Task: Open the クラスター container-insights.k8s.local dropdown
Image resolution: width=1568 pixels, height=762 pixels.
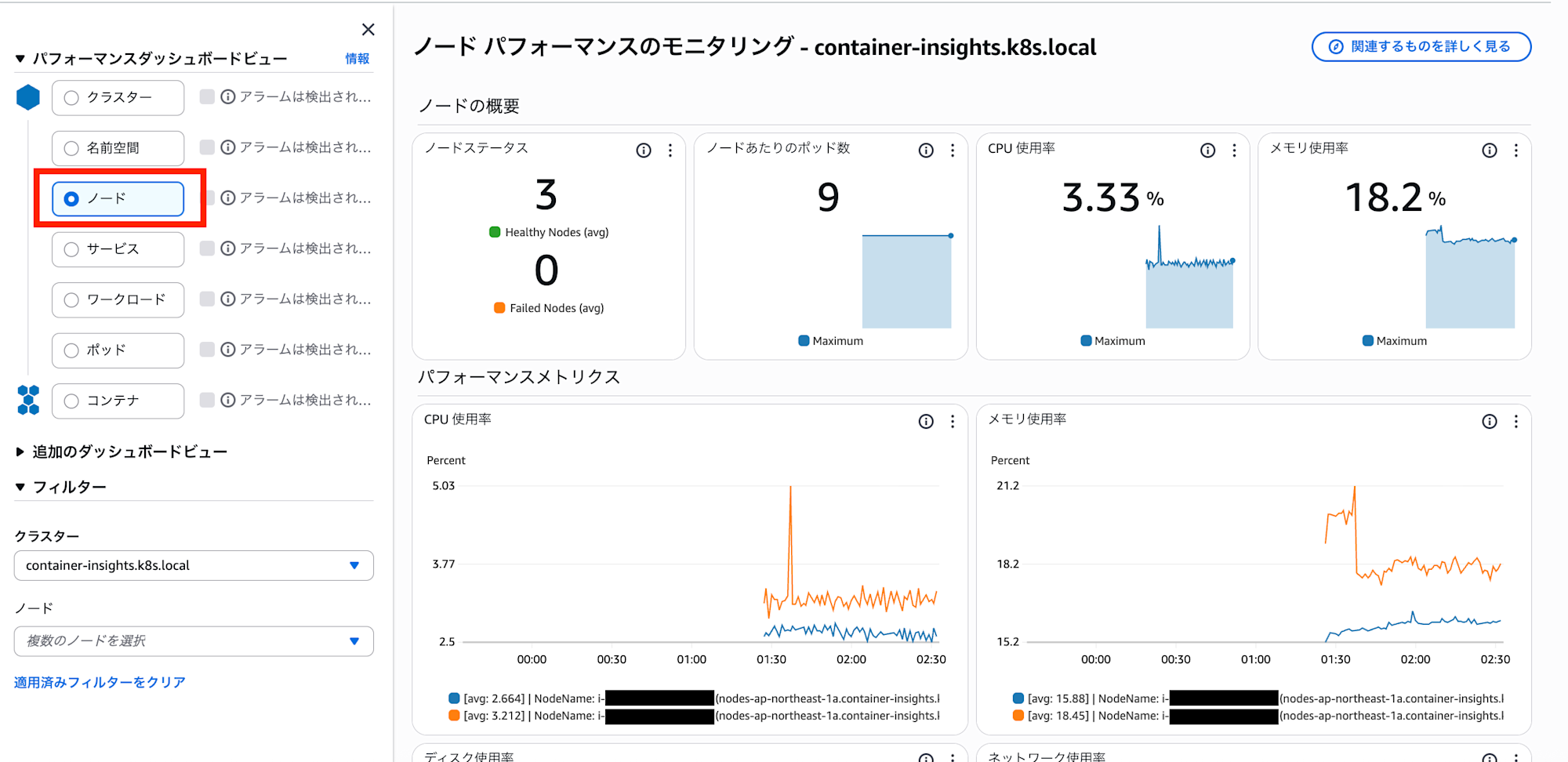Action: coord(194,565)
